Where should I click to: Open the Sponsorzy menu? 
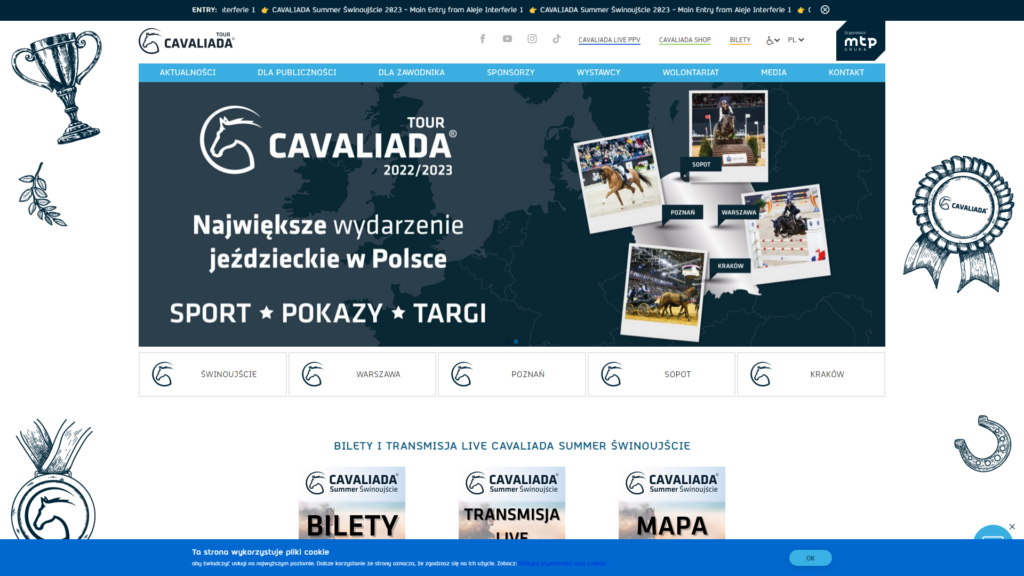point(511,72)
